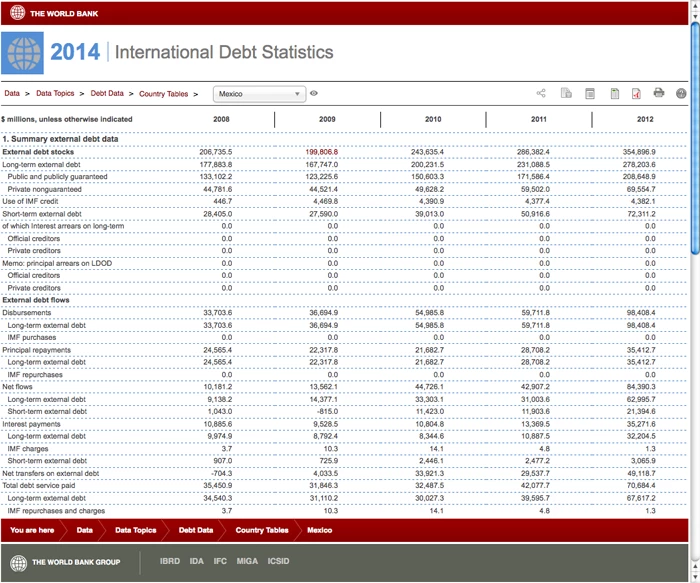Select Country Tables in the bottom red bar
700x583 pixels.
point(262,530)
